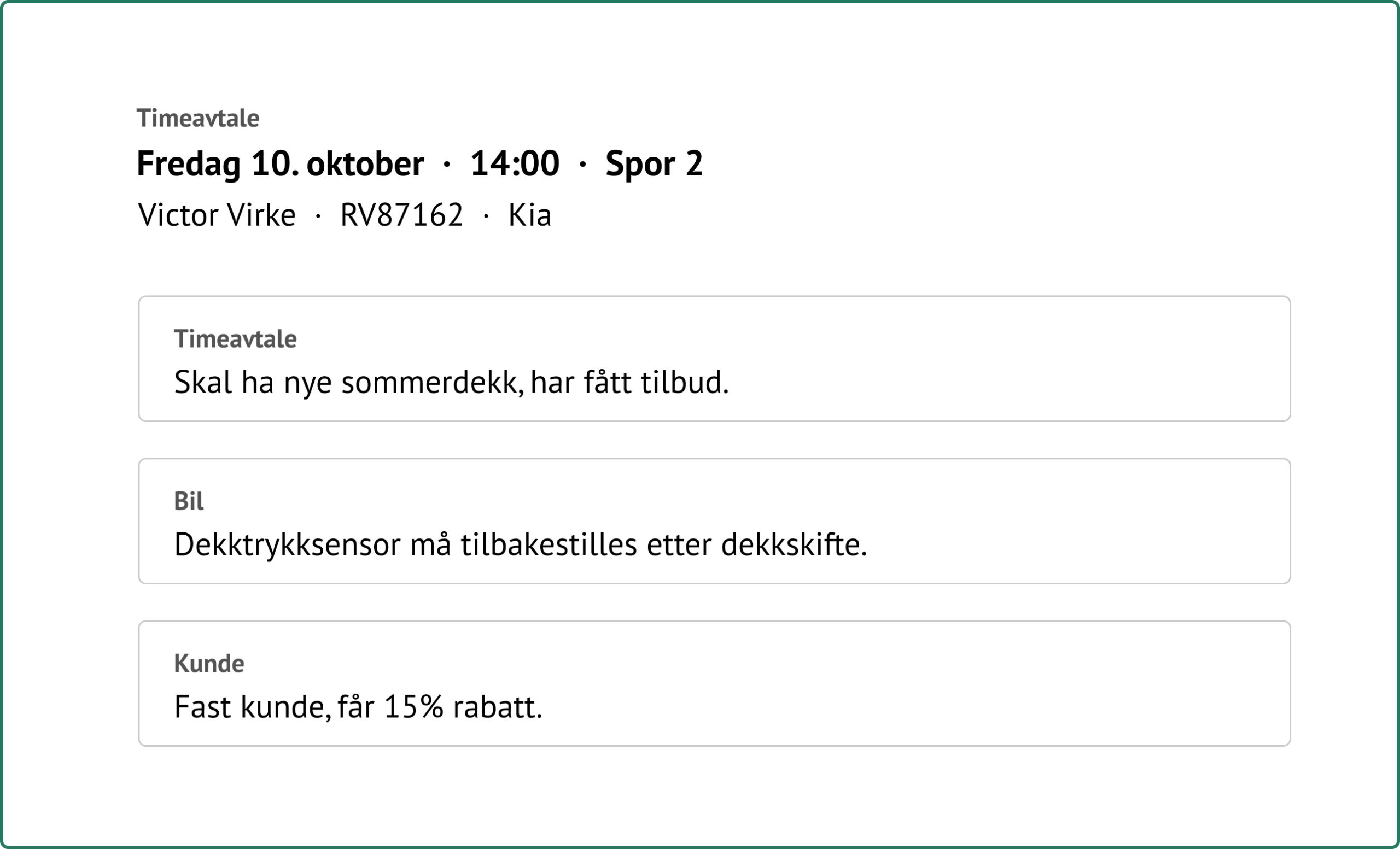This screenshot has width=1400, height=849.
Task: Click the word rabatt in the Kunde note
Action: [497, 707]
